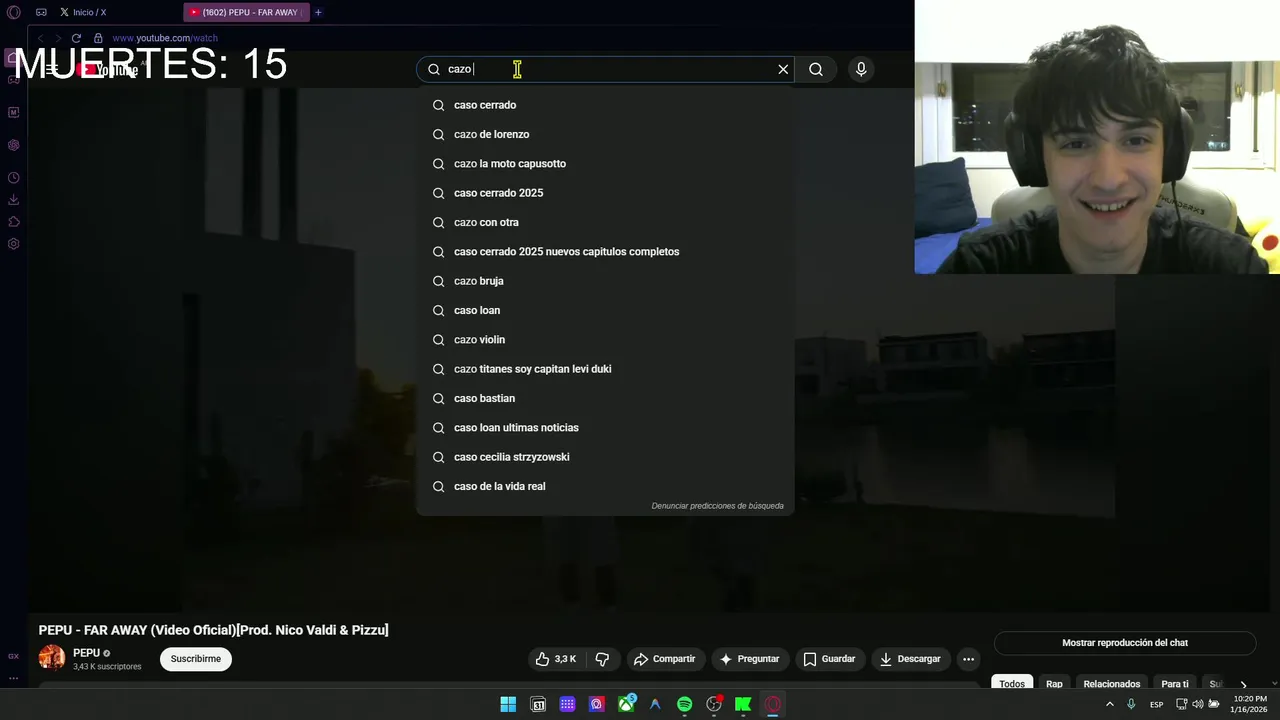Select the Rap filter chip
1280x720 pixels.
(x=1054, y=684)
